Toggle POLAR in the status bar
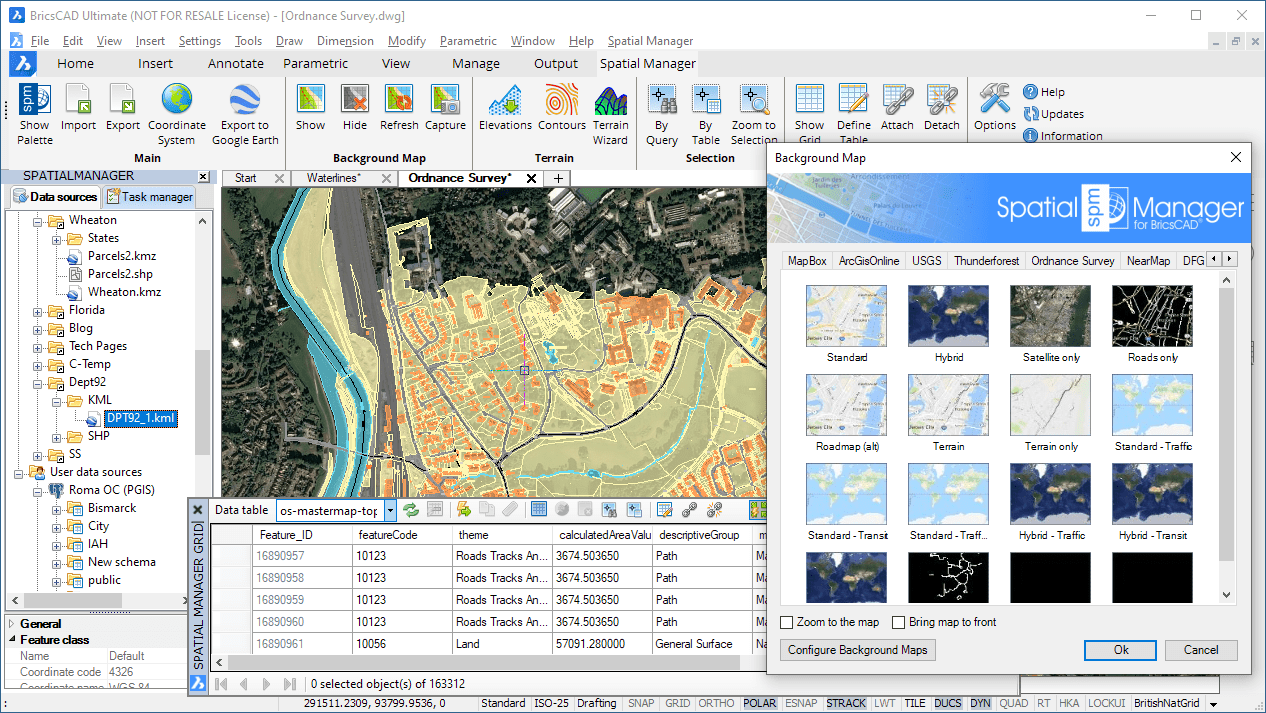Viewport: 1266px width, 713px height. pos(760,703)
